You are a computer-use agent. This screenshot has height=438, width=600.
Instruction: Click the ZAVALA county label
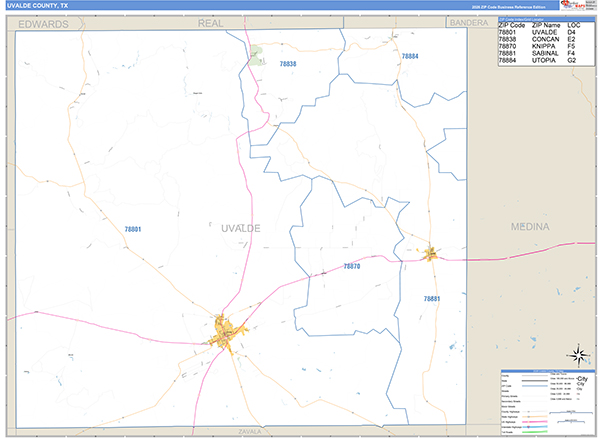point(250,431)
